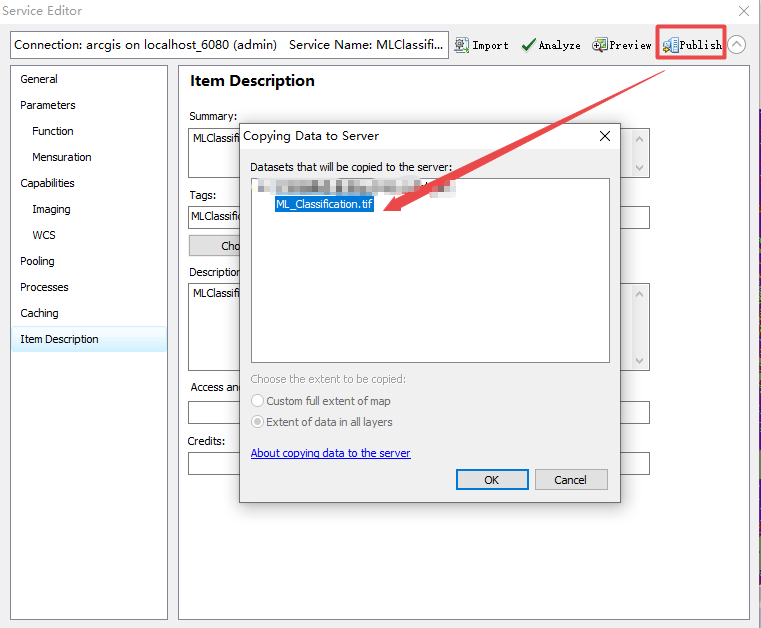Click into the Tags text field

(214, 217)
